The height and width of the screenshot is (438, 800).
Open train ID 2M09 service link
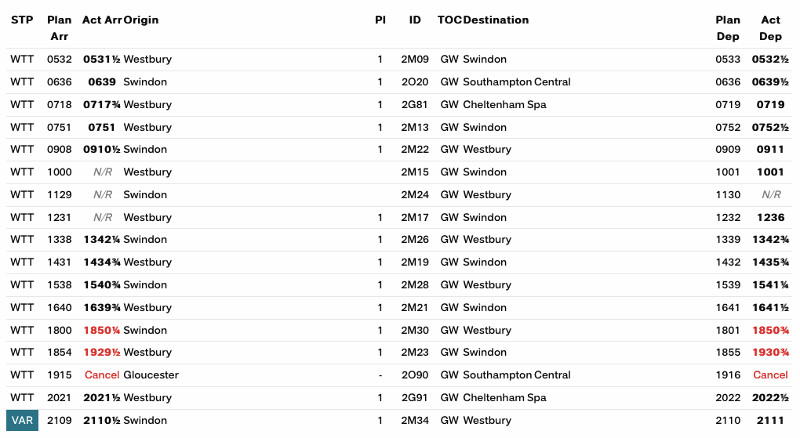click(414, 59)
